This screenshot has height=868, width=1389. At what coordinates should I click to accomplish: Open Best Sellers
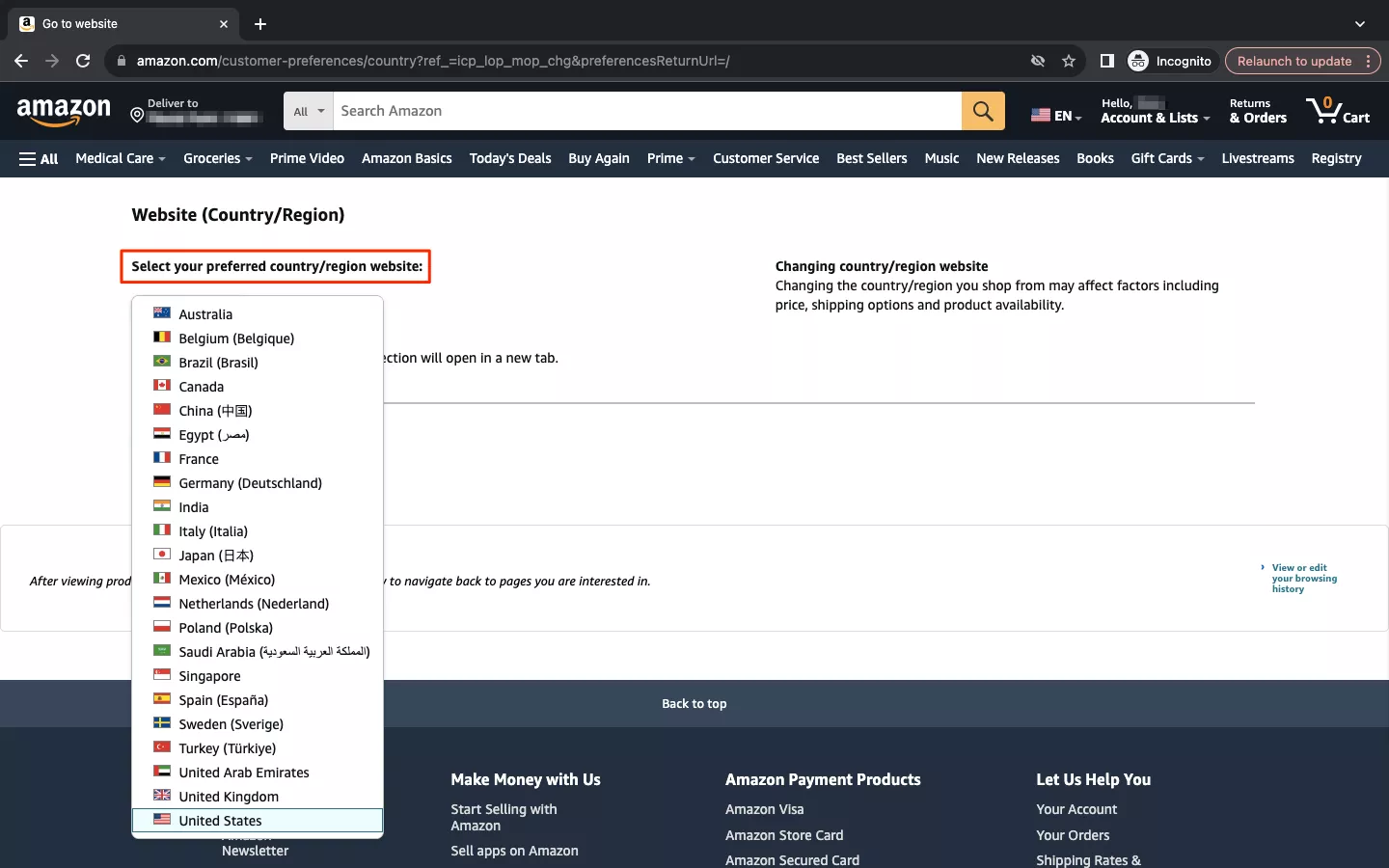pyautogui.click(x=872, y=158)
